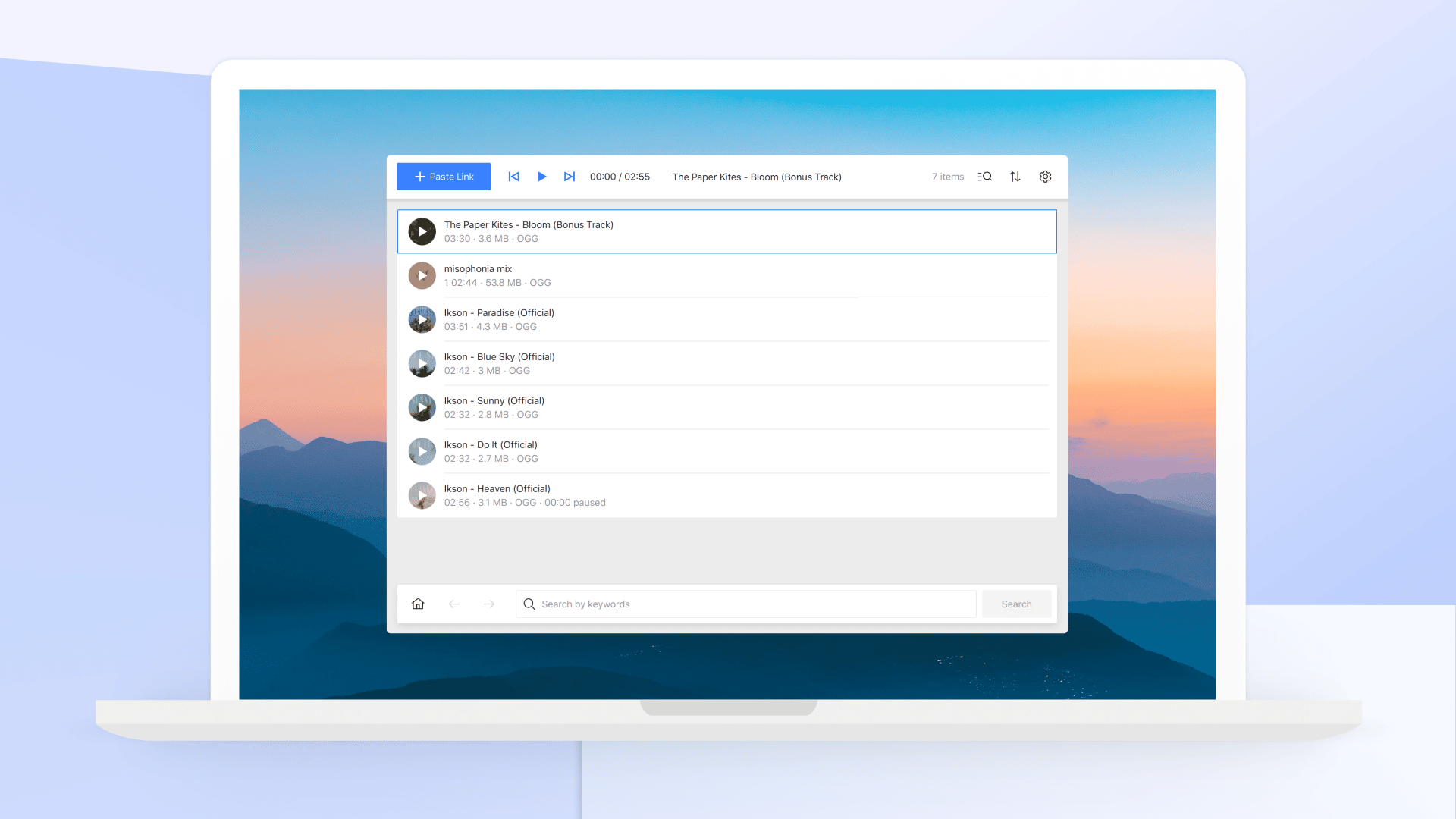Navigate back using the left arrow
Viewport: 1456px width, 819px height.
pyautogui.click(x=454, y=603)
